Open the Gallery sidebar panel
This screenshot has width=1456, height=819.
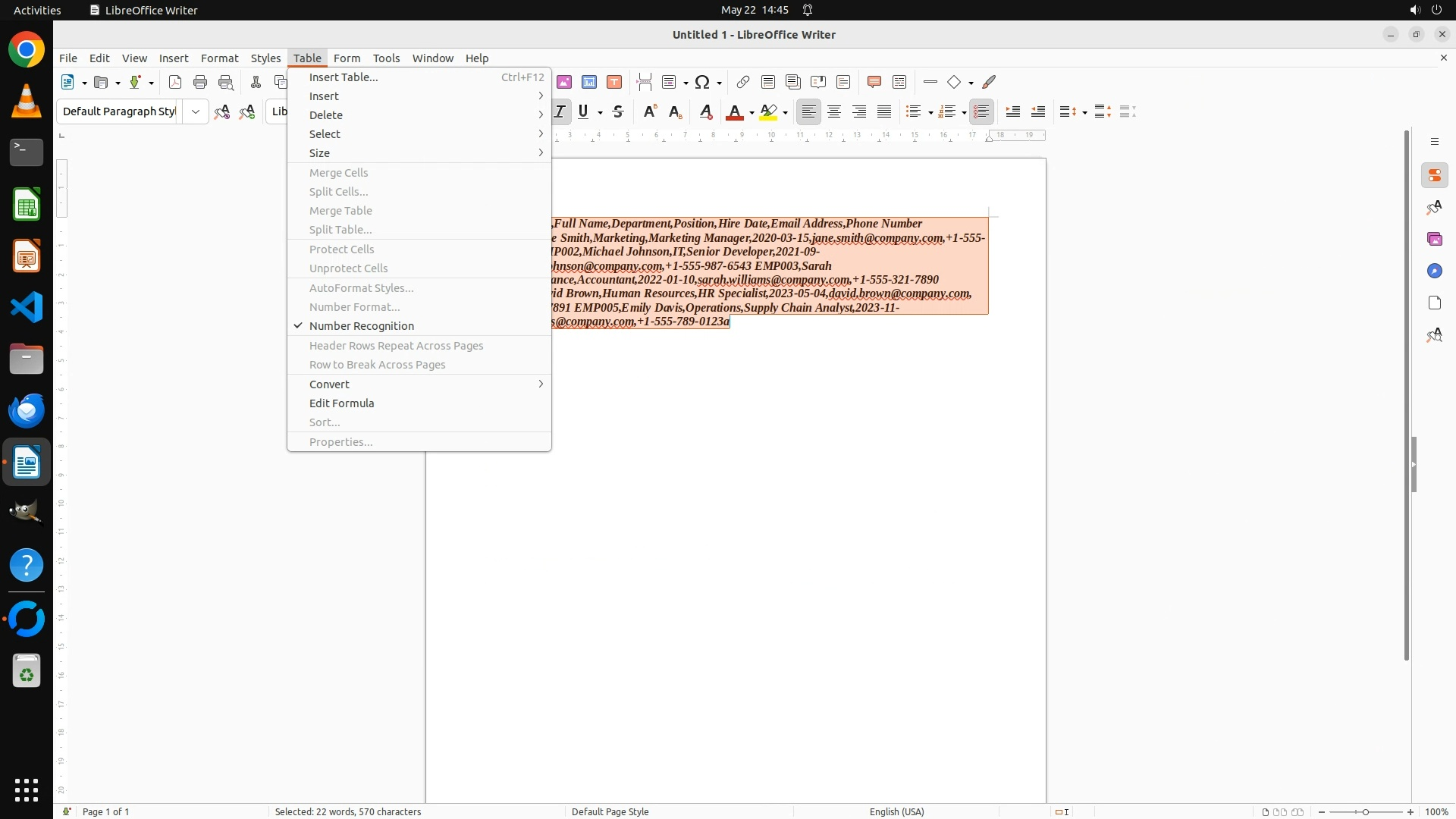(1434, 239)
